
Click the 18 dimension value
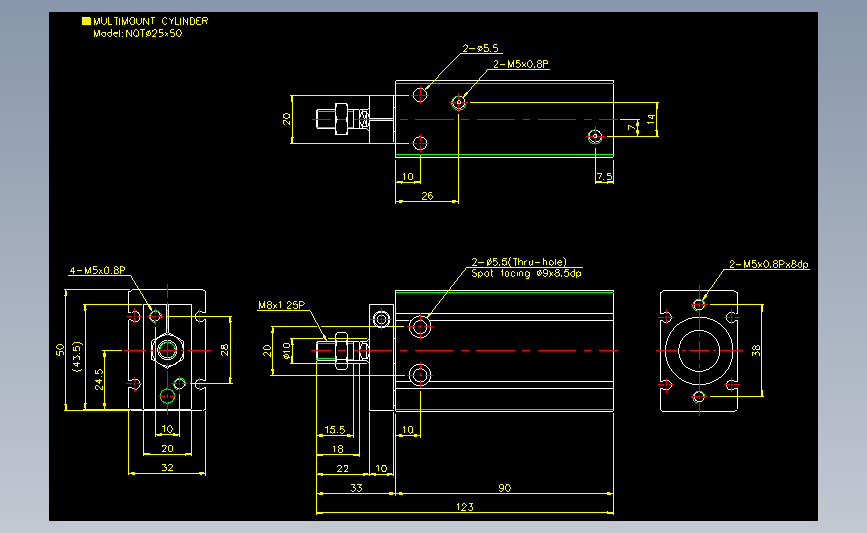click(337, 449)
